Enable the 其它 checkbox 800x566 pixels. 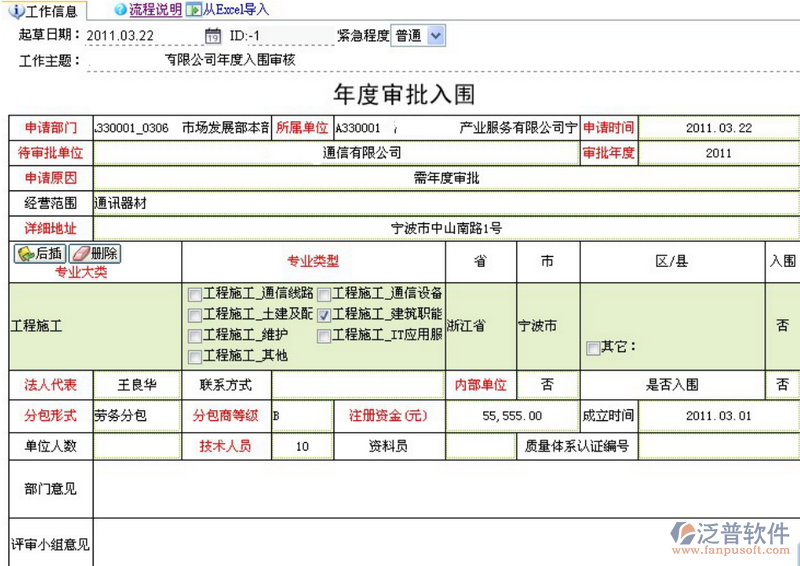pyautogui.click(x=593, y=348)
